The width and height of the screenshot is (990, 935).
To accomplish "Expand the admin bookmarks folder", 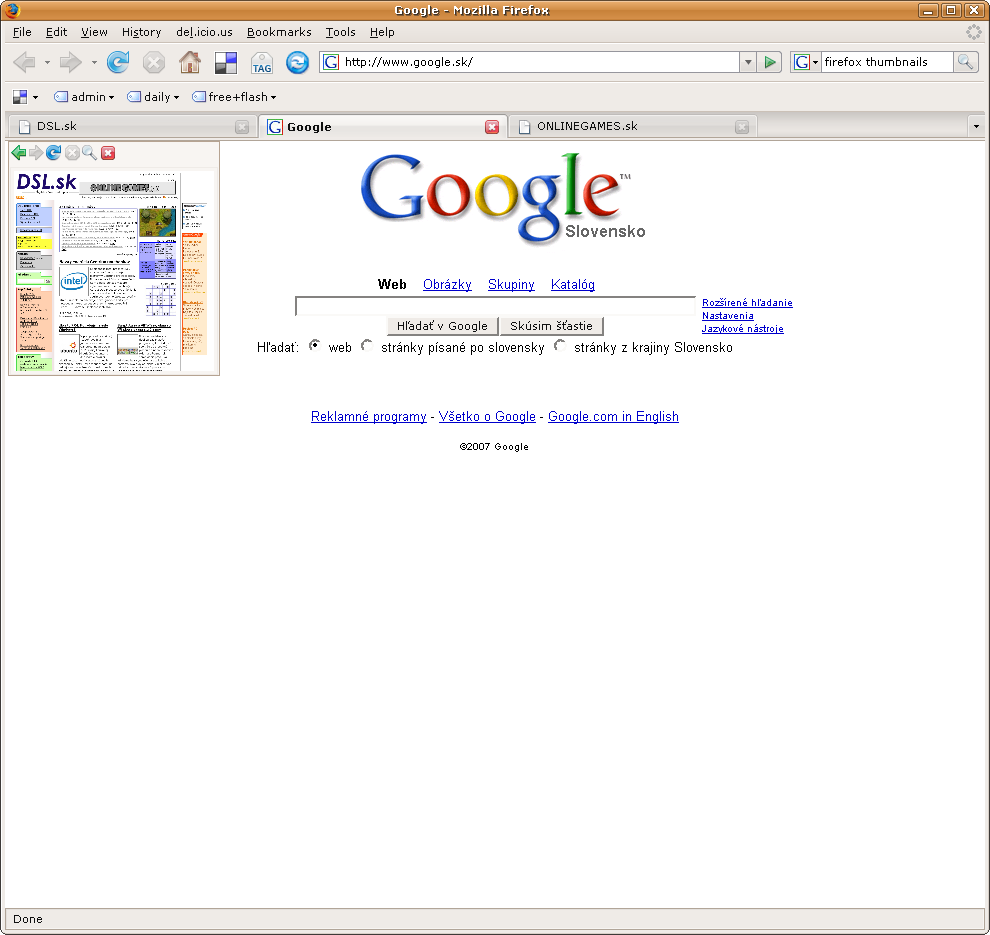I will (x=83, y=97).
